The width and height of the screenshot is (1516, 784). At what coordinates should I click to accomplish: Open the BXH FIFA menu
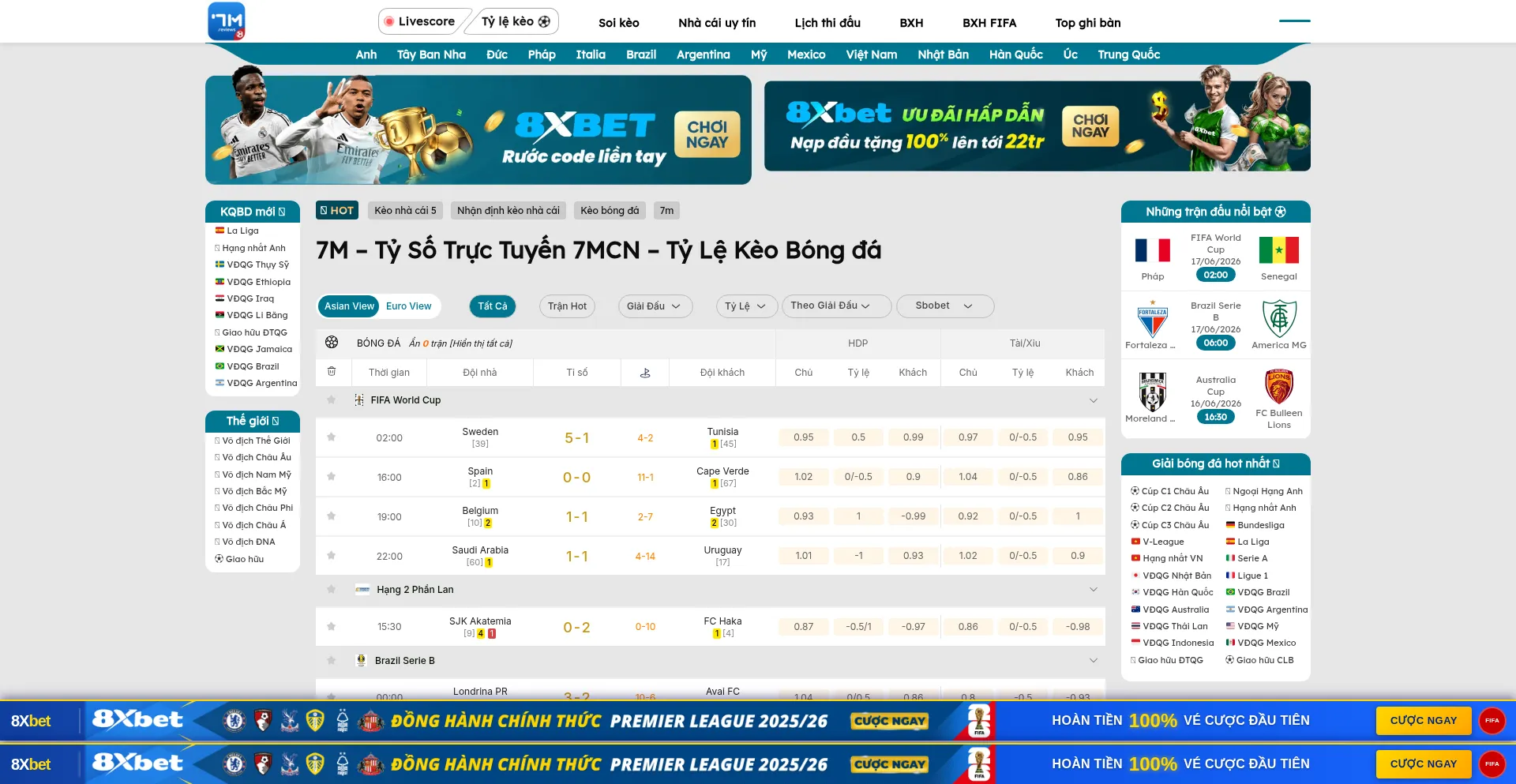[989, 23]
